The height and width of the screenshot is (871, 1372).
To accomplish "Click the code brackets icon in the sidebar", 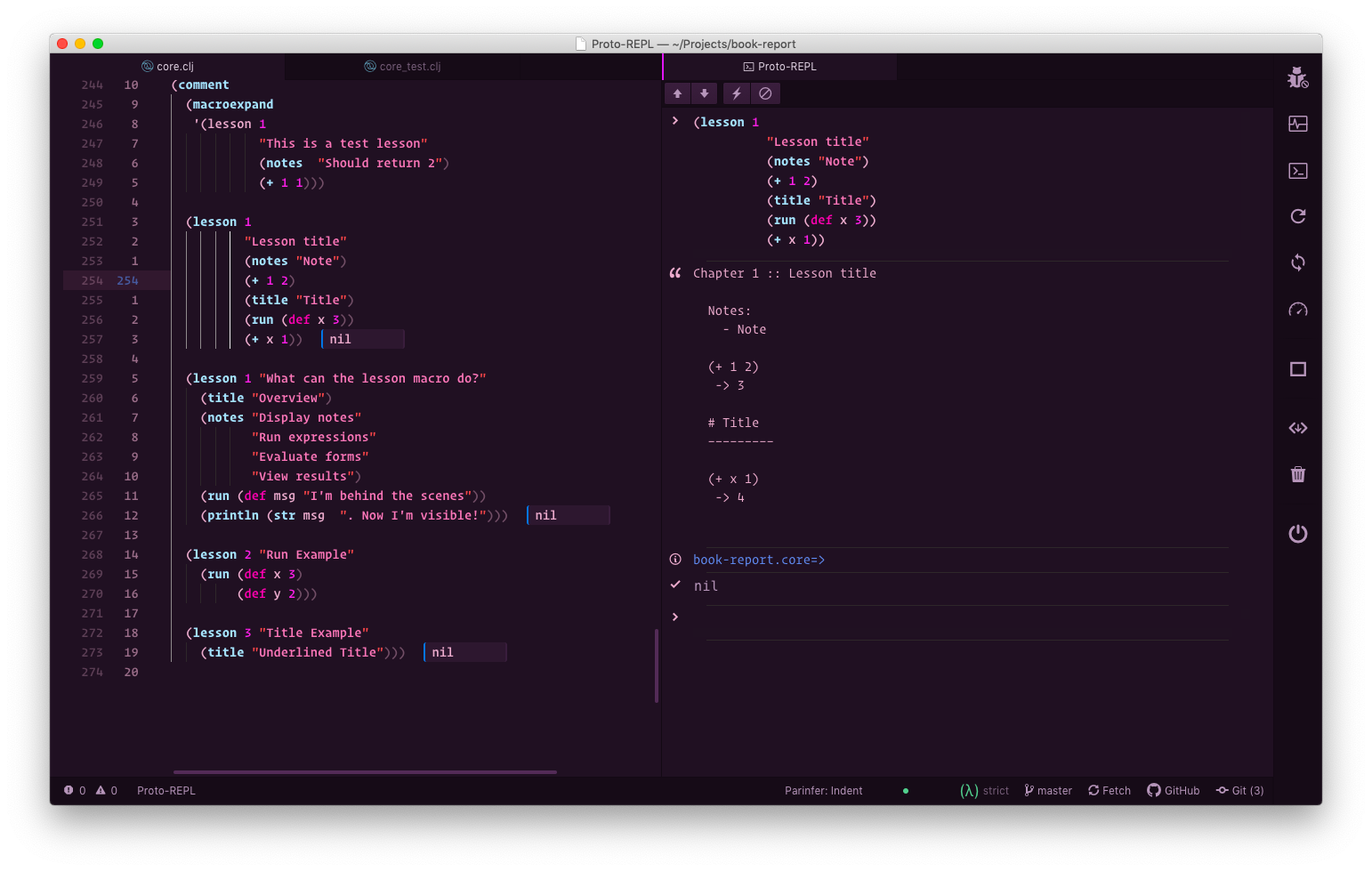I will coord(1297,428).
